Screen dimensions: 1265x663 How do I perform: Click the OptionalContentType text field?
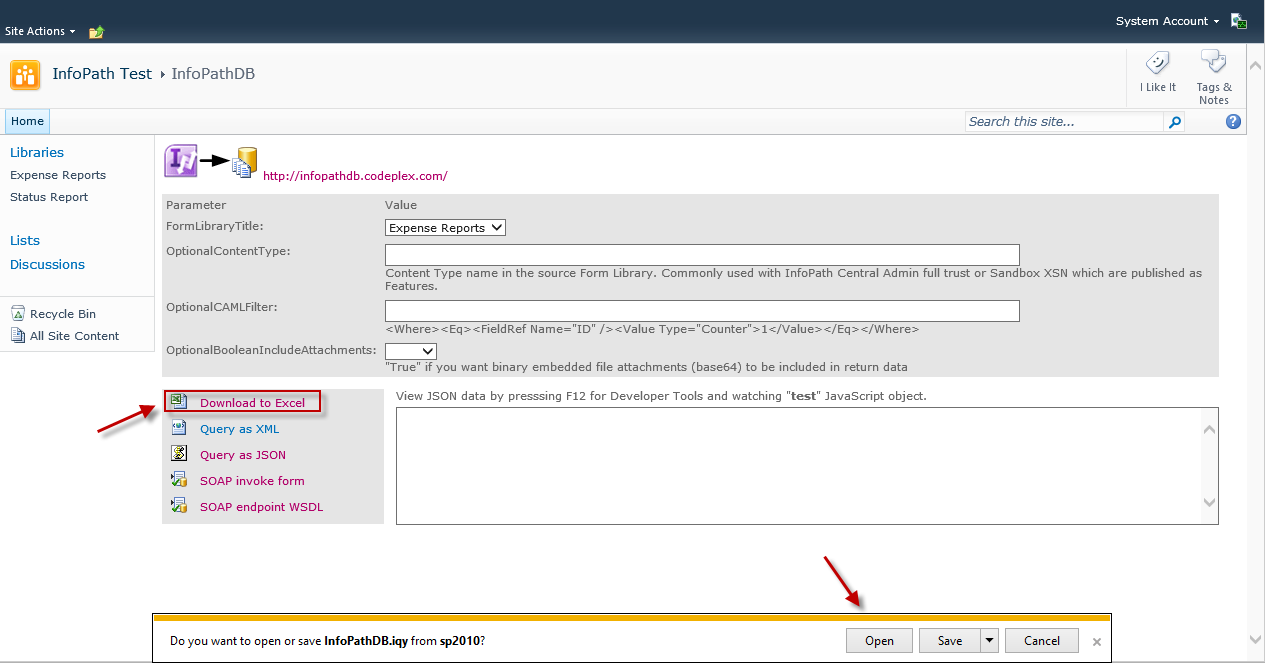pos(702,254)
